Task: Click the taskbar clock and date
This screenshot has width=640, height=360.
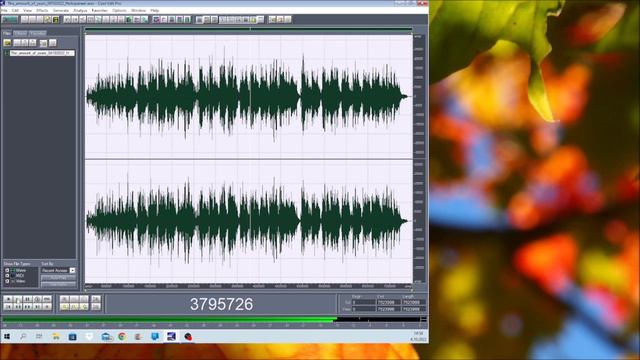Action: point(418,337)
